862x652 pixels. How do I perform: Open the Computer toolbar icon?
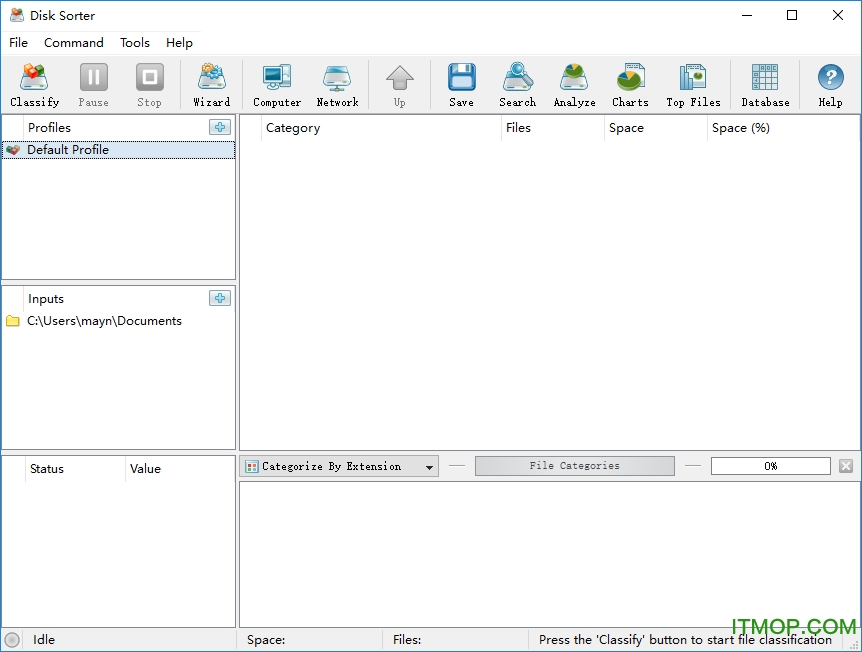pos(277,85)
